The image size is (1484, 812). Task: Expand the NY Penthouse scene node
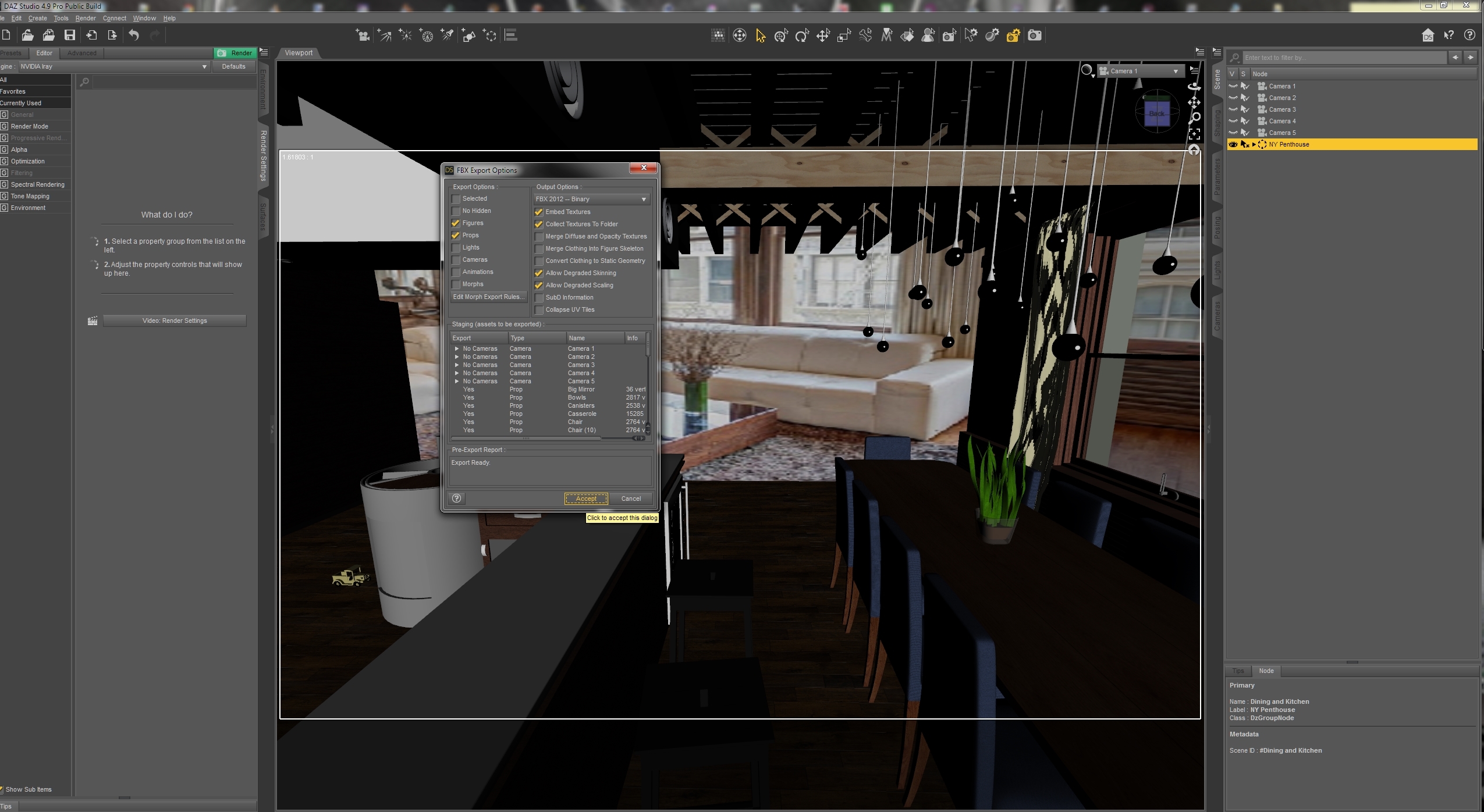1254,144
